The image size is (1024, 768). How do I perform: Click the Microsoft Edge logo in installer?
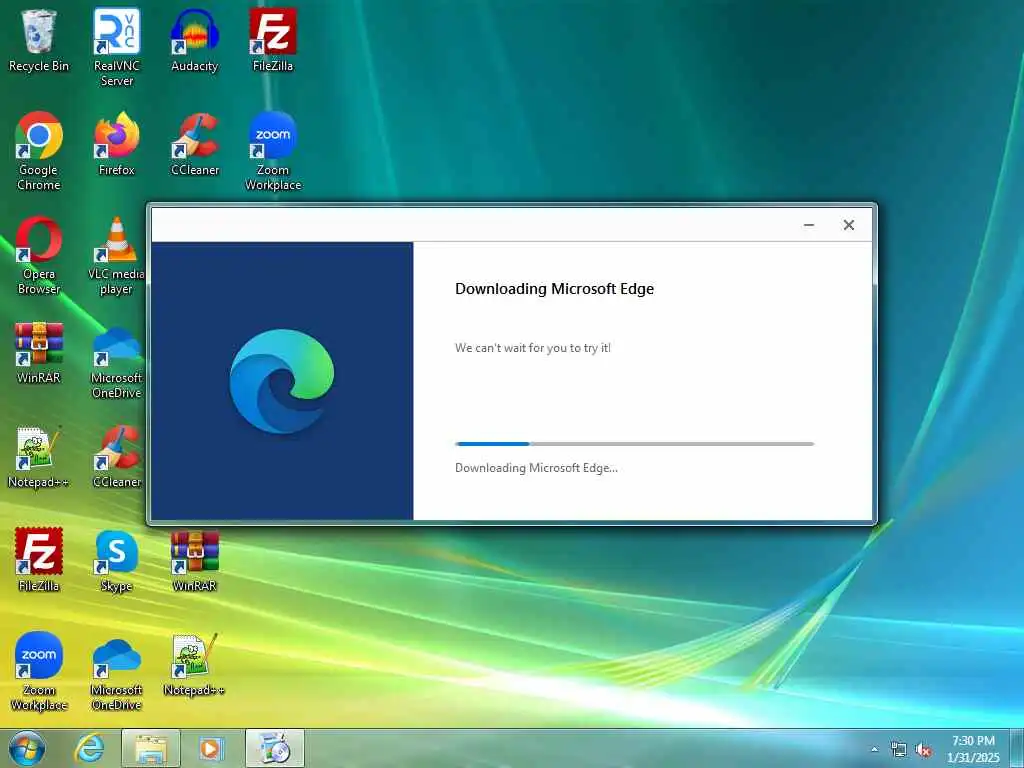tap(281, 381)
